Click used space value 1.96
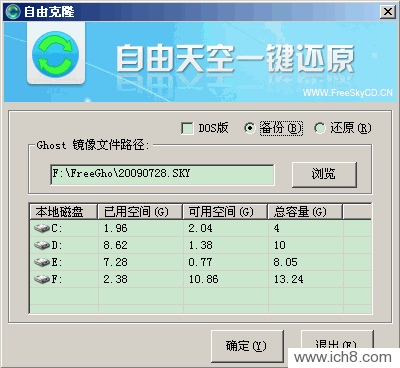400x368 pixels. tap(115, 229)
